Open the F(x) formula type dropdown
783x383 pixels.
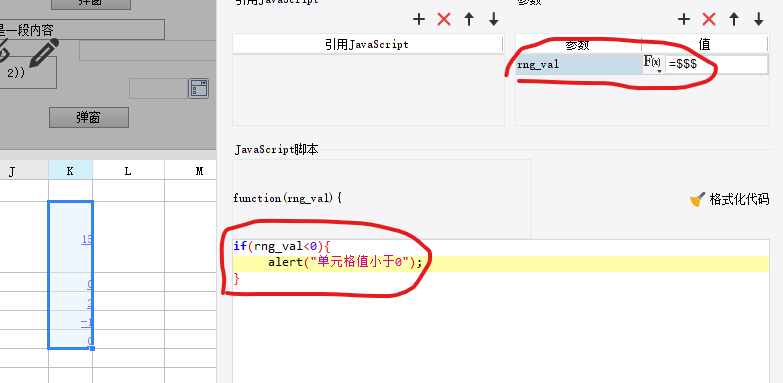pos(653,64)
